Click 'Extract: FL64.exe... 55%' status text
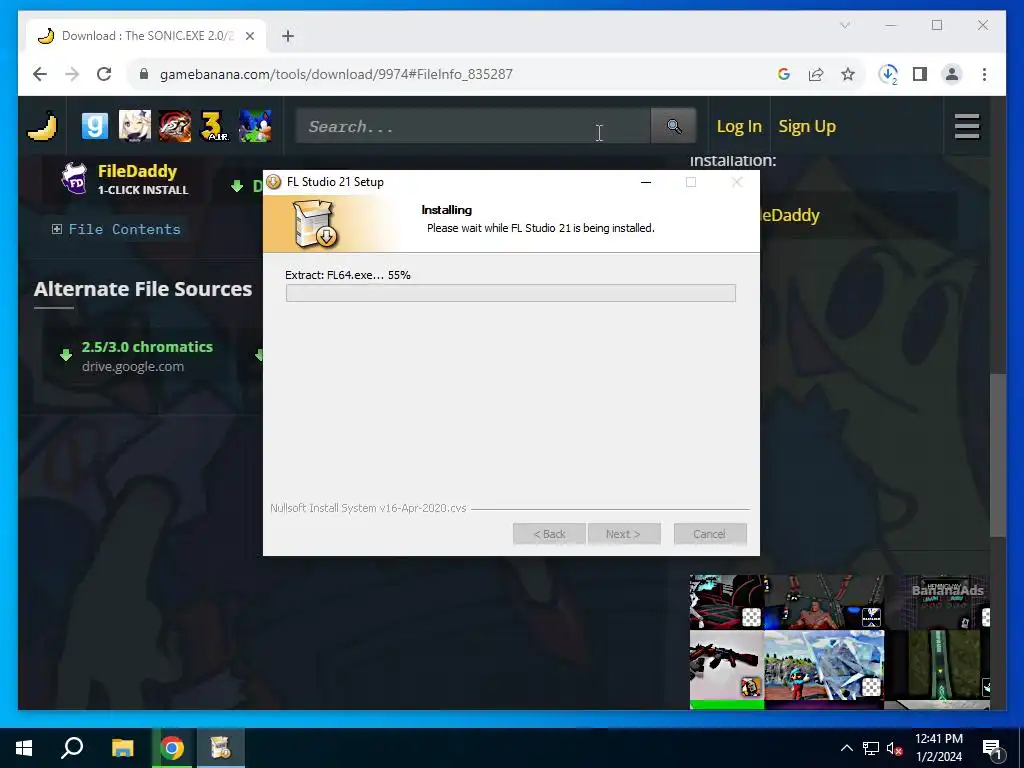This screenshot has width=1024, height=768. (348, 275)
